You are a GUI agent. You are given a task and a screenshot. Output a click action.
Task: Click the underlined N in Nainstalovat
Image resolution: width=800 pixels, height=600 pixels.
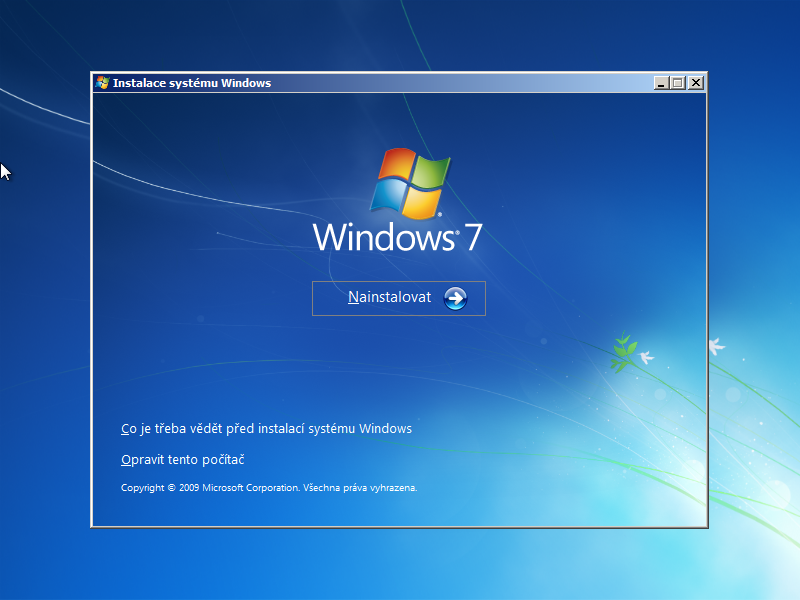(x=350, y=298)
